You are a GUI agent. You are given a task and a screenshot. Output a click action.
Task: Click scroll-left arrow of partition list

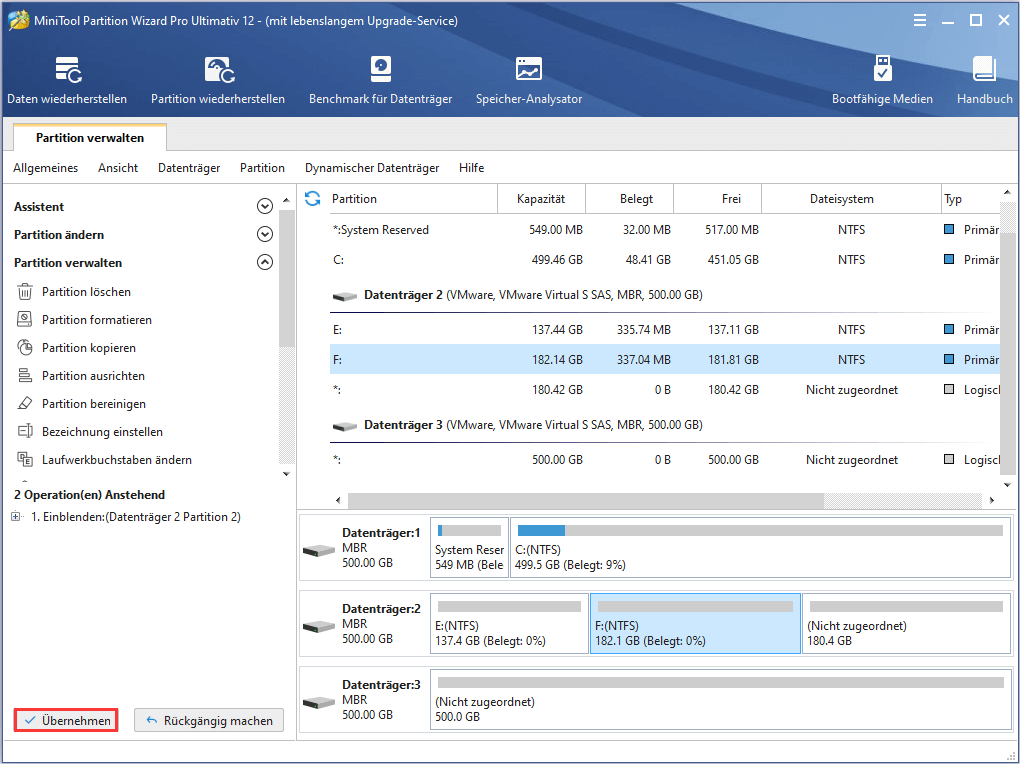338,500
